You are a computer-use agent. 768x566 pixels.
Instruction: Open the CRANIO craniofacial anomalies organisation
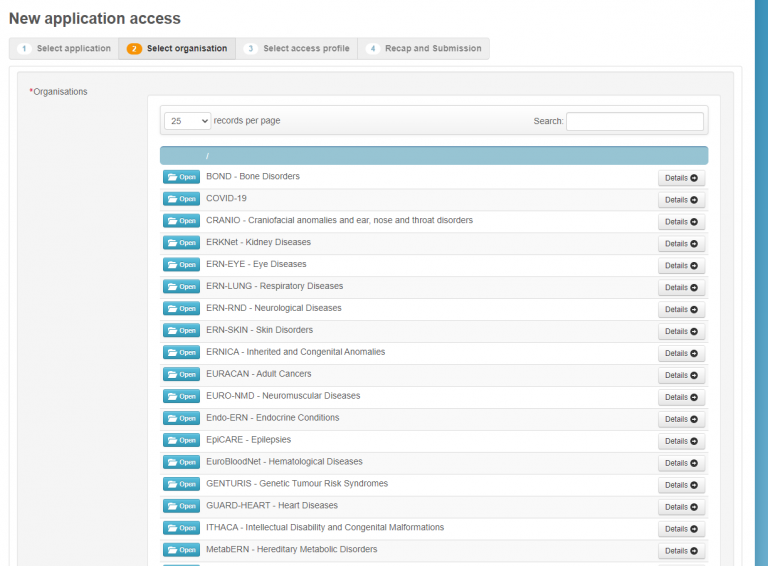(181, 221)
